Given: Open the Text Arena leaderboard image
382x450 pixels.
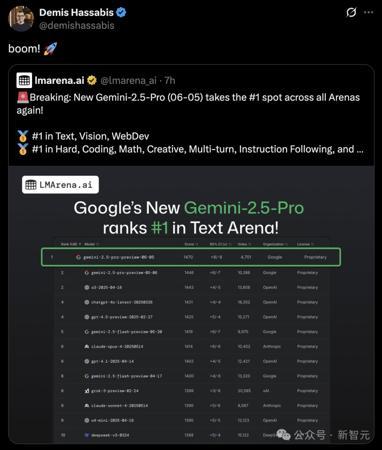Looking at the screenshot, I should point(191,304).
